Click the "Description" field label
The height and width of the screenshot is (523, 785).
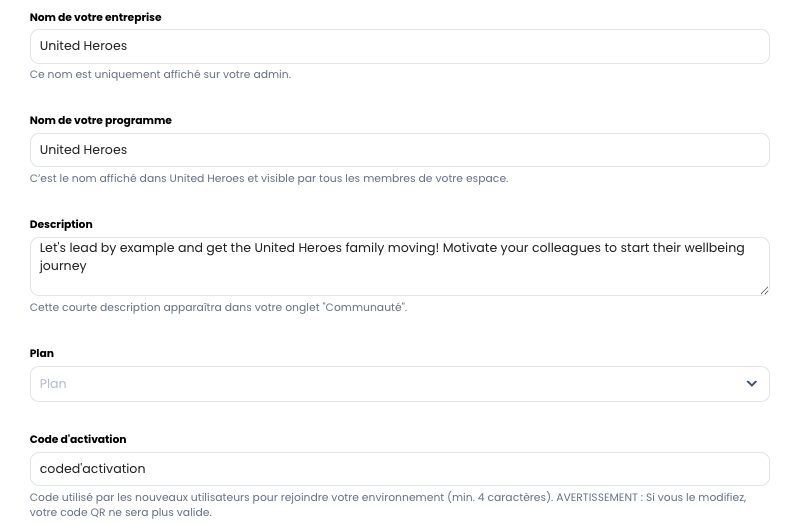pos(61,224)
